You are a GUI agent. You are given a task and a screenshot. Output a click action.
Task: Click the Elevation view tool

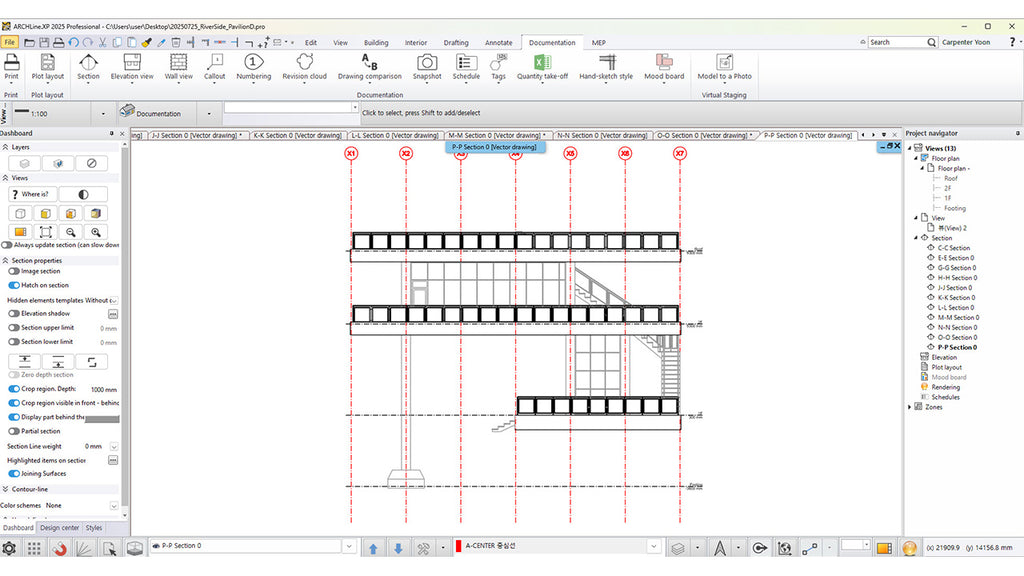pos(132,67)
